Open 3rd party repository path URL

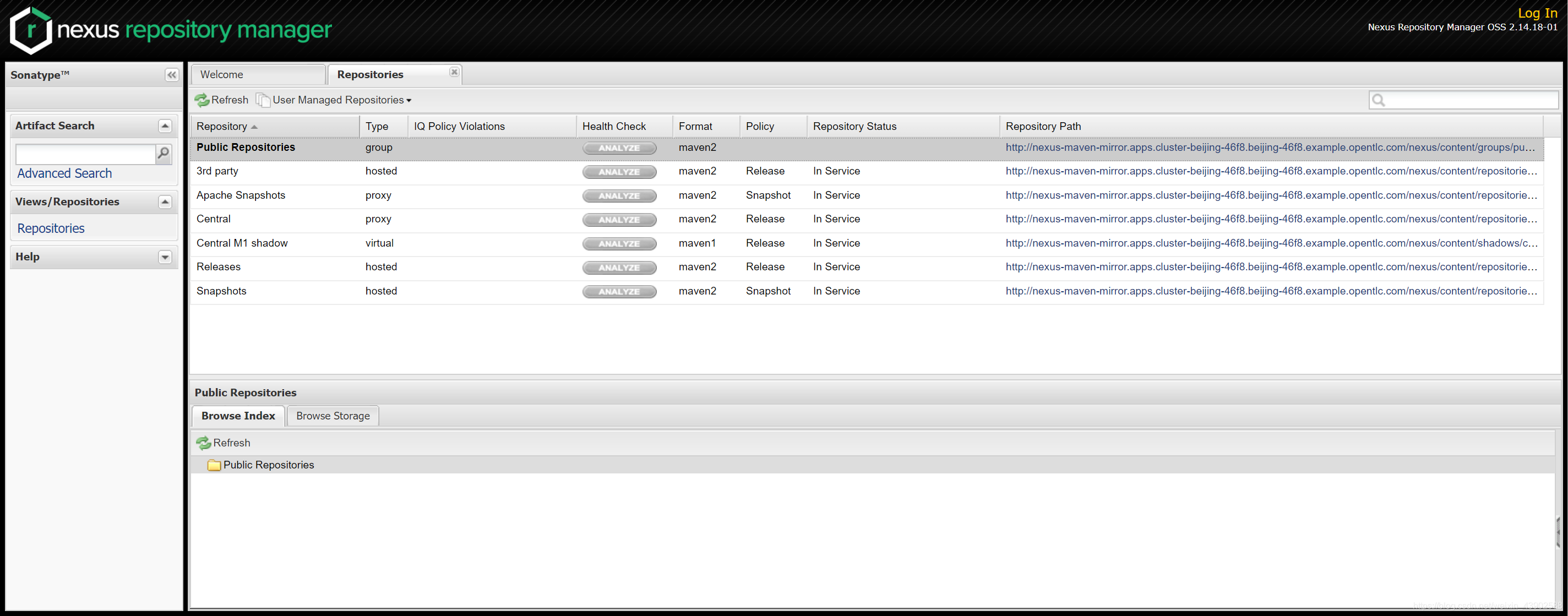pyautogui.click(x=1271, y=171)
